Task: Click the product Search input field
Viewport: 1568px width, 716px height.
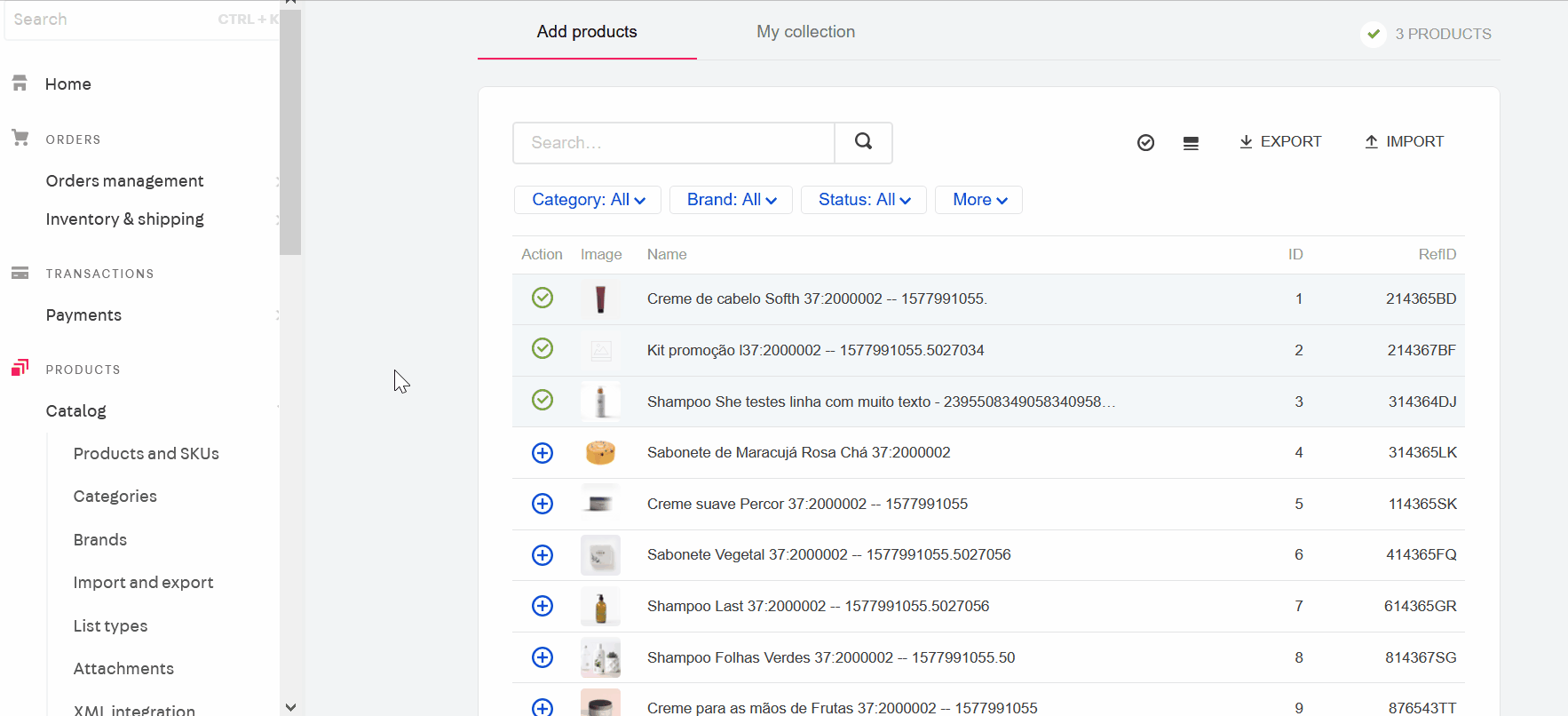Action: (x=674, y=143)
